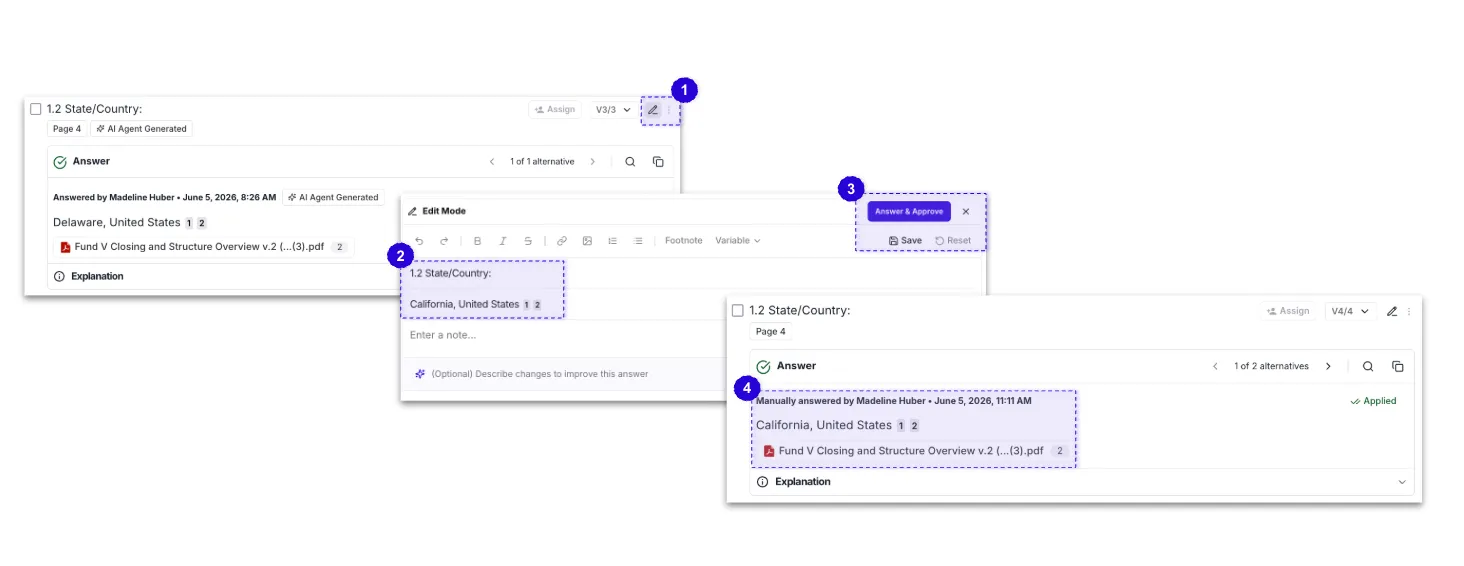Image resolution: width=1464 pixels, height=566 pixels.
Task: Click the 'Delaware, United States' answer text
Action: [x=117, y=223]
